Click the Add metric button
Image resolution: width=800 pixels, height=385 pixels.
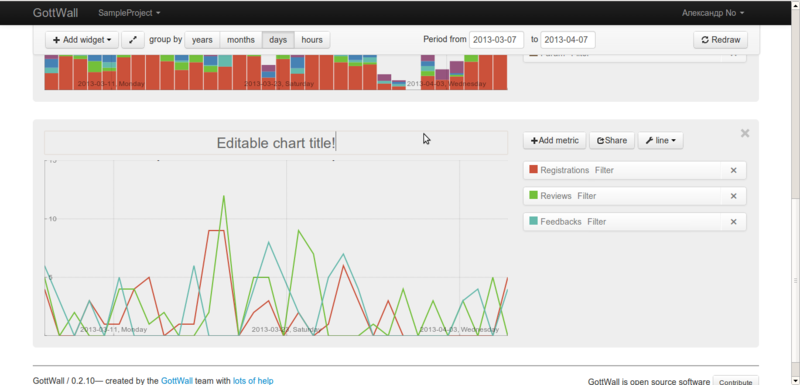[555, 141]
